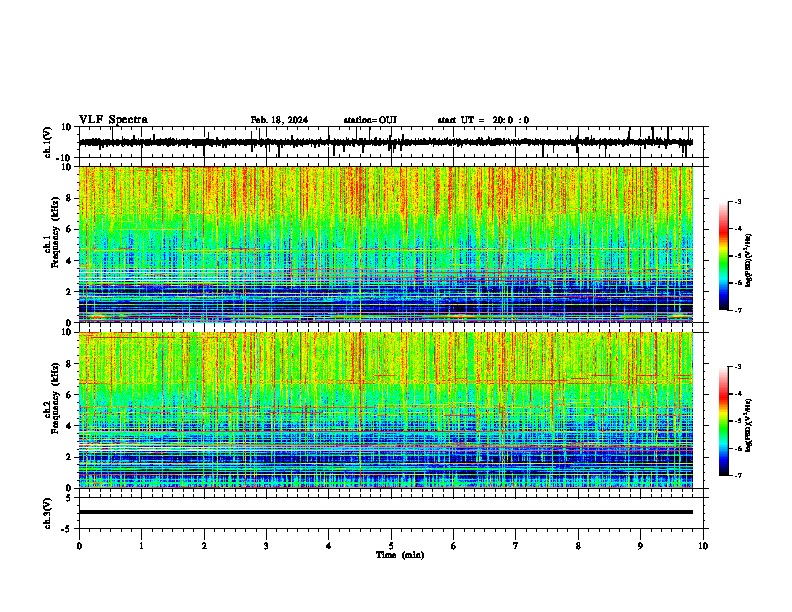Click the "-7" label on ch.2 color scale

point(737,475)
